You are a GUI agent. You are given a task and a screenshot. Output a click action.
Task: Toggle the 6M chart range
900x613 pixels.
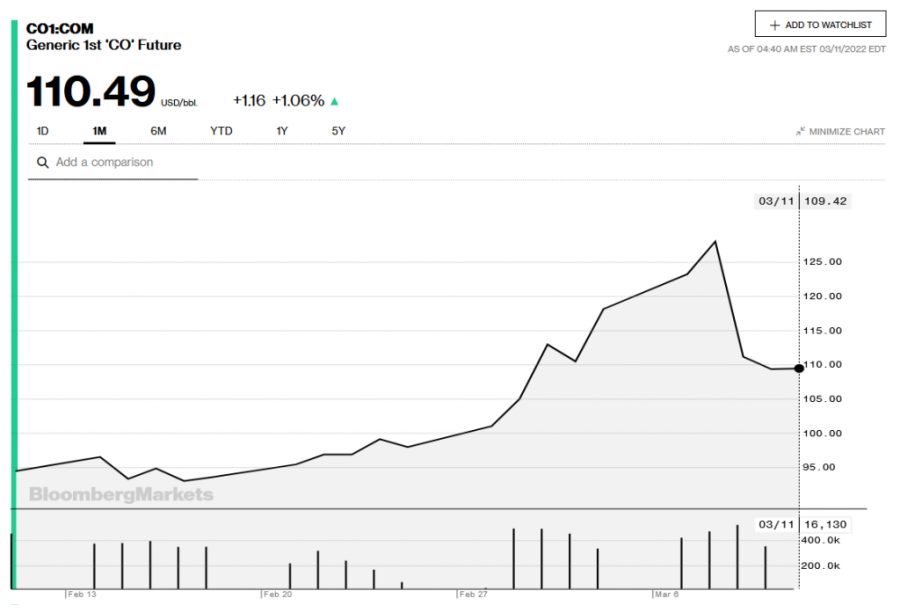tap(158, 131)
